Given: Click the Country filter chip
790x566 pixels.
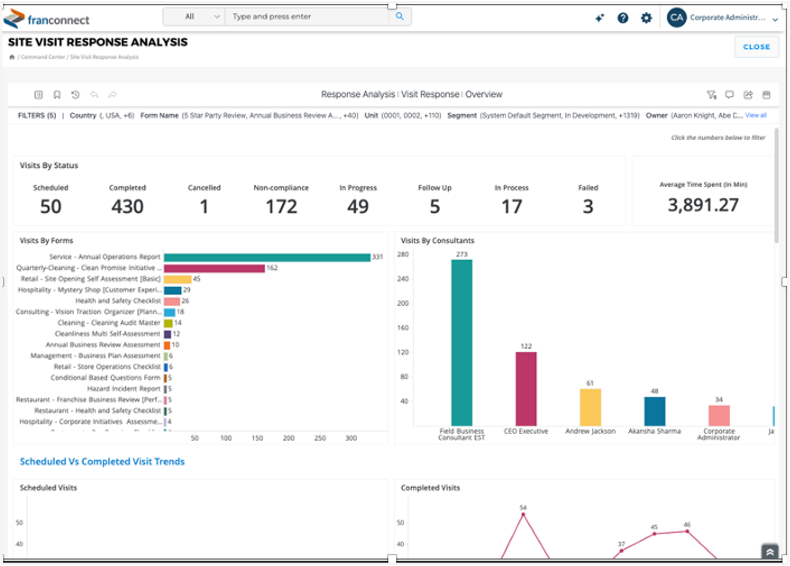Looking at the screenshot, I should pos(102,115).
